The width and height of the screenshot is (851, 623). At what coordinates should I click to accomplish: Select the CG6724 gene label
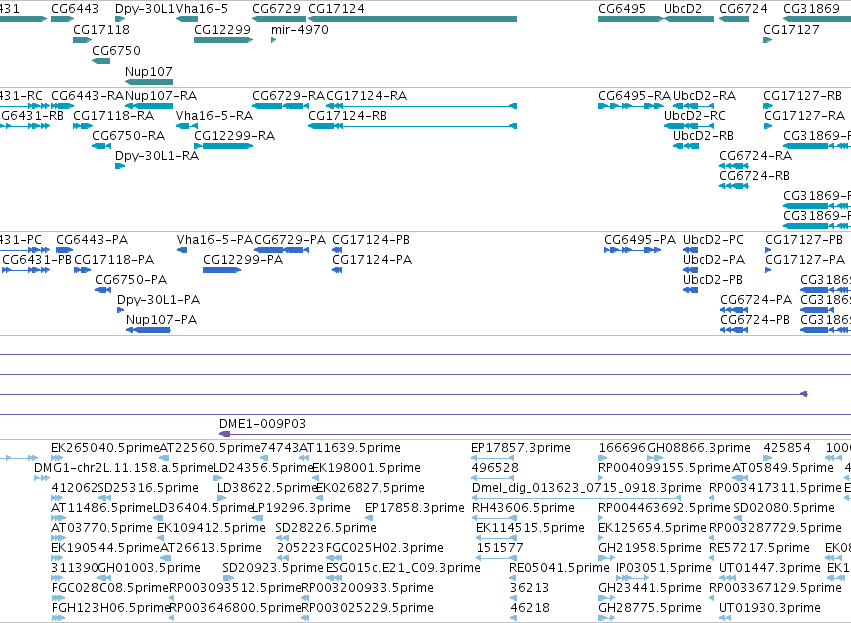coord(743,9)
